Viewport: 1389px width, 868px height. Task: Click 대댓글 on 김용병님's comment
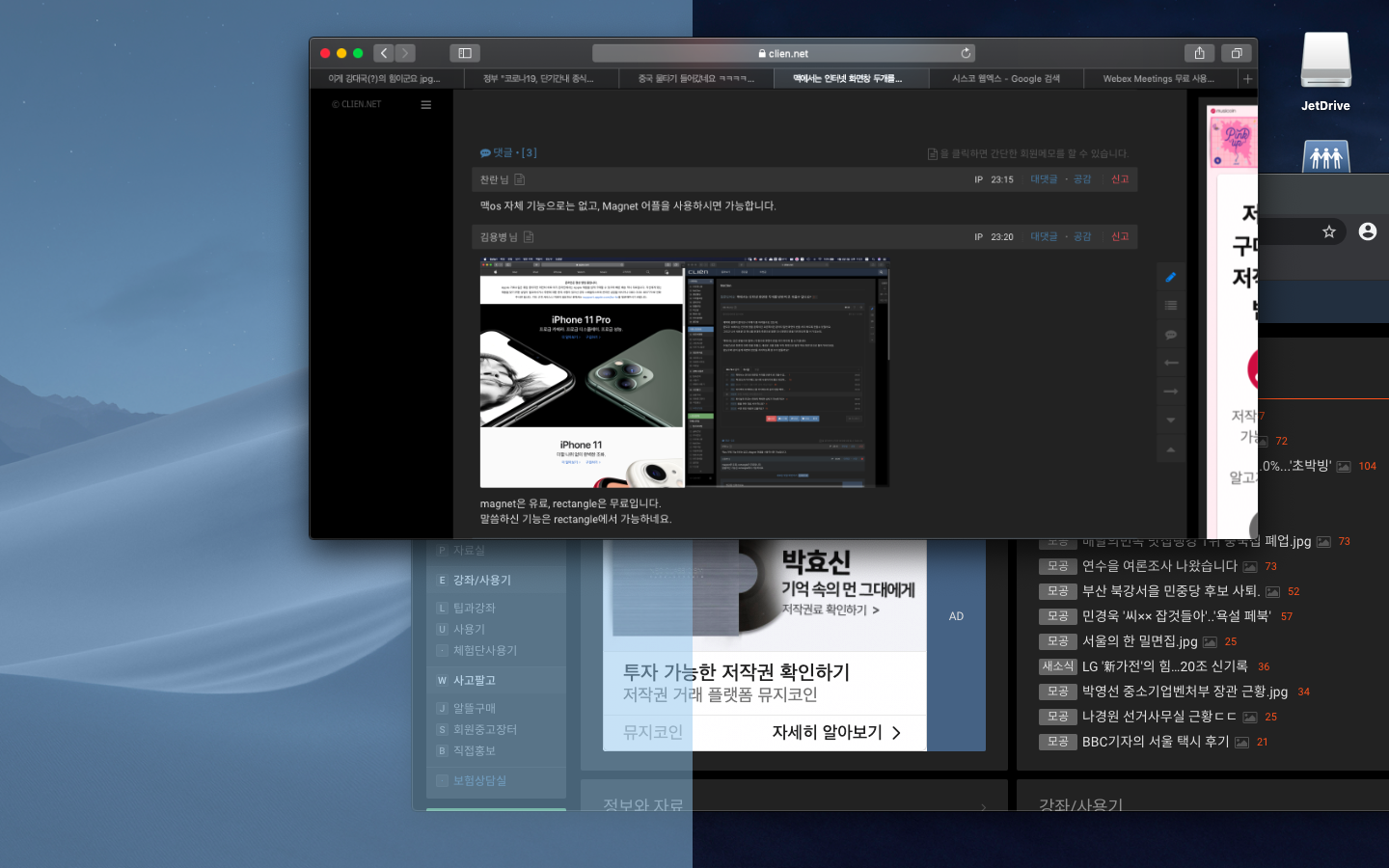1044,236
